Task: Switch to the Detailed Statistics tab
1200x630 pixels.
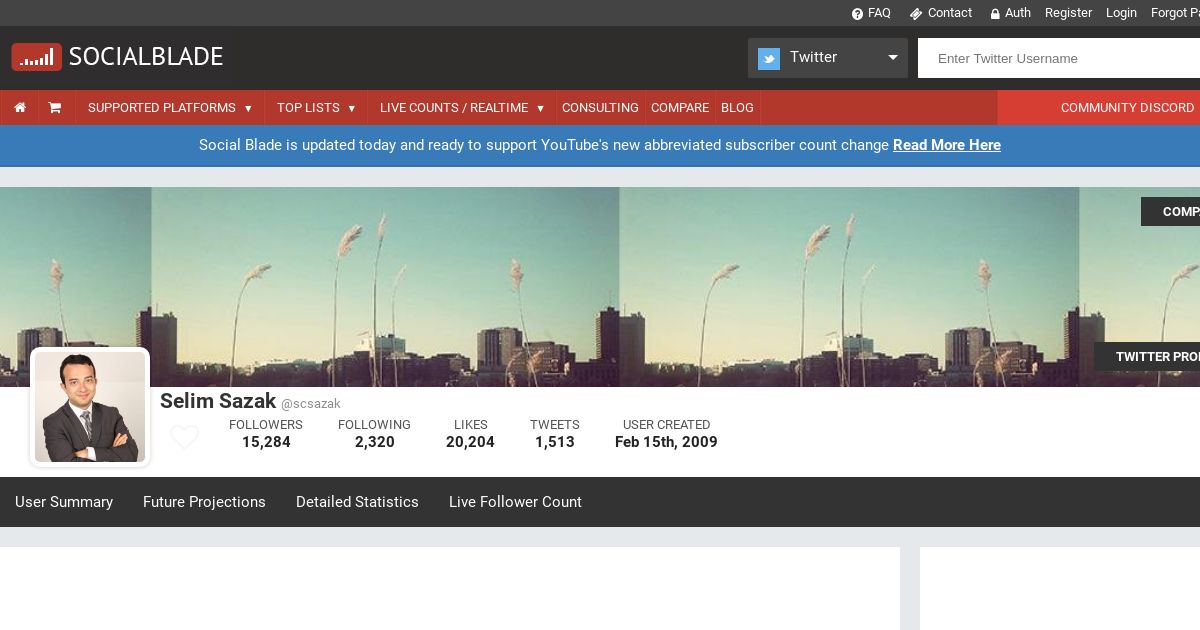Action: point(357,502)
